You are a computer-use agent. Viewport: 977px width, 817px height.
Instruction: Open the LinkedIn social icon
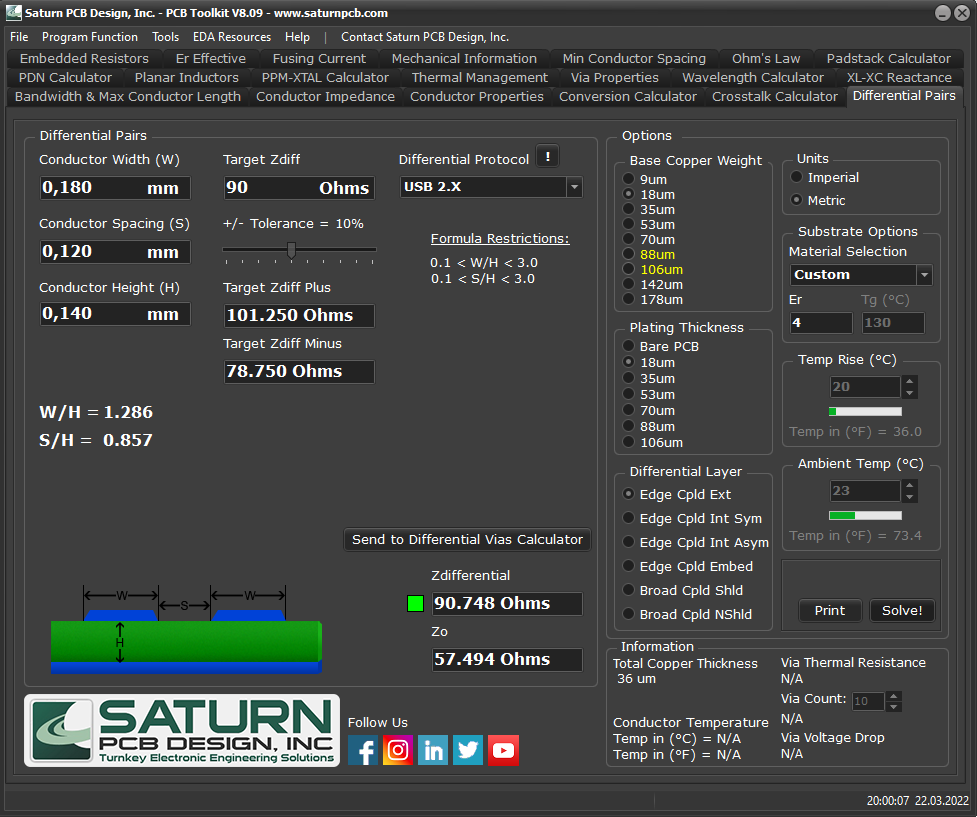[432, 750]
